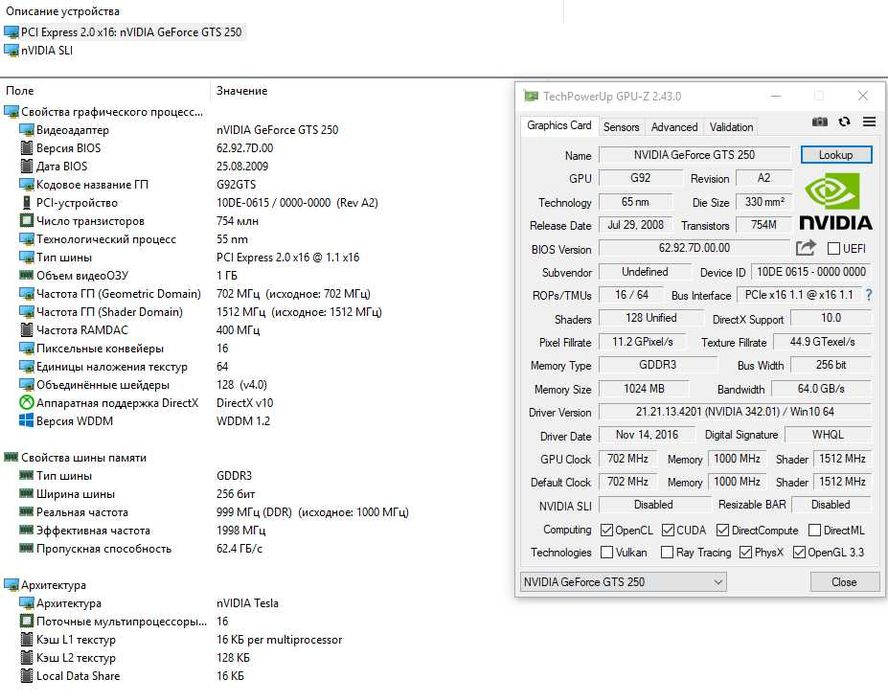Close the GPU-Z window with X

tap(863, 96)
